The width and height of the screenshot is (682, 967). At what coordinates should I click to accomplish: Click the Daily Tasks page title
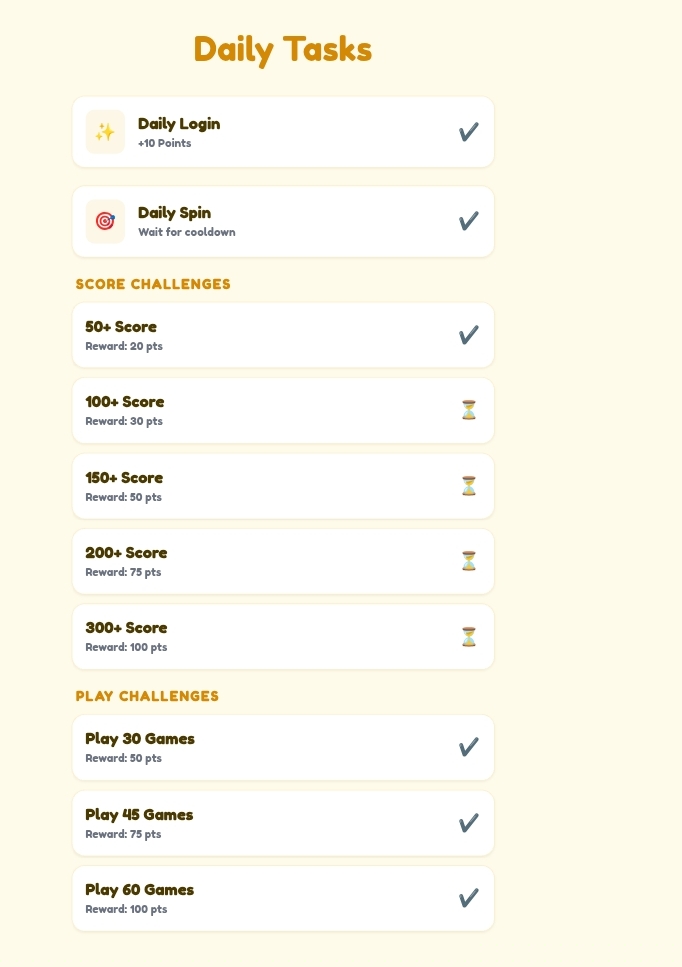[x=283, y=49]
